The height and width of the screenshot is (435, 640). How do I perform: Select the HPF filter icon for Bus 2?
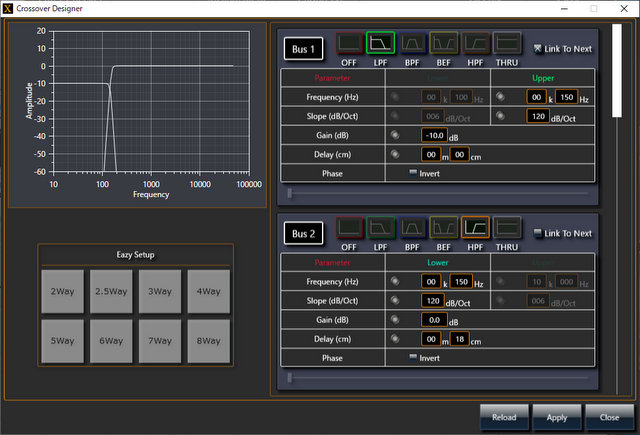[x=476, y=229]
